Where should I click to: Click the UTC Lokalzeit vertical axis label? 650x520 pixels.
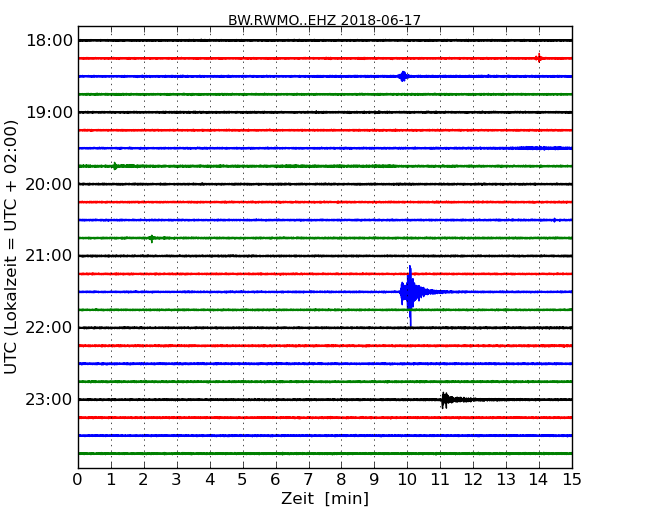[11, 247]
